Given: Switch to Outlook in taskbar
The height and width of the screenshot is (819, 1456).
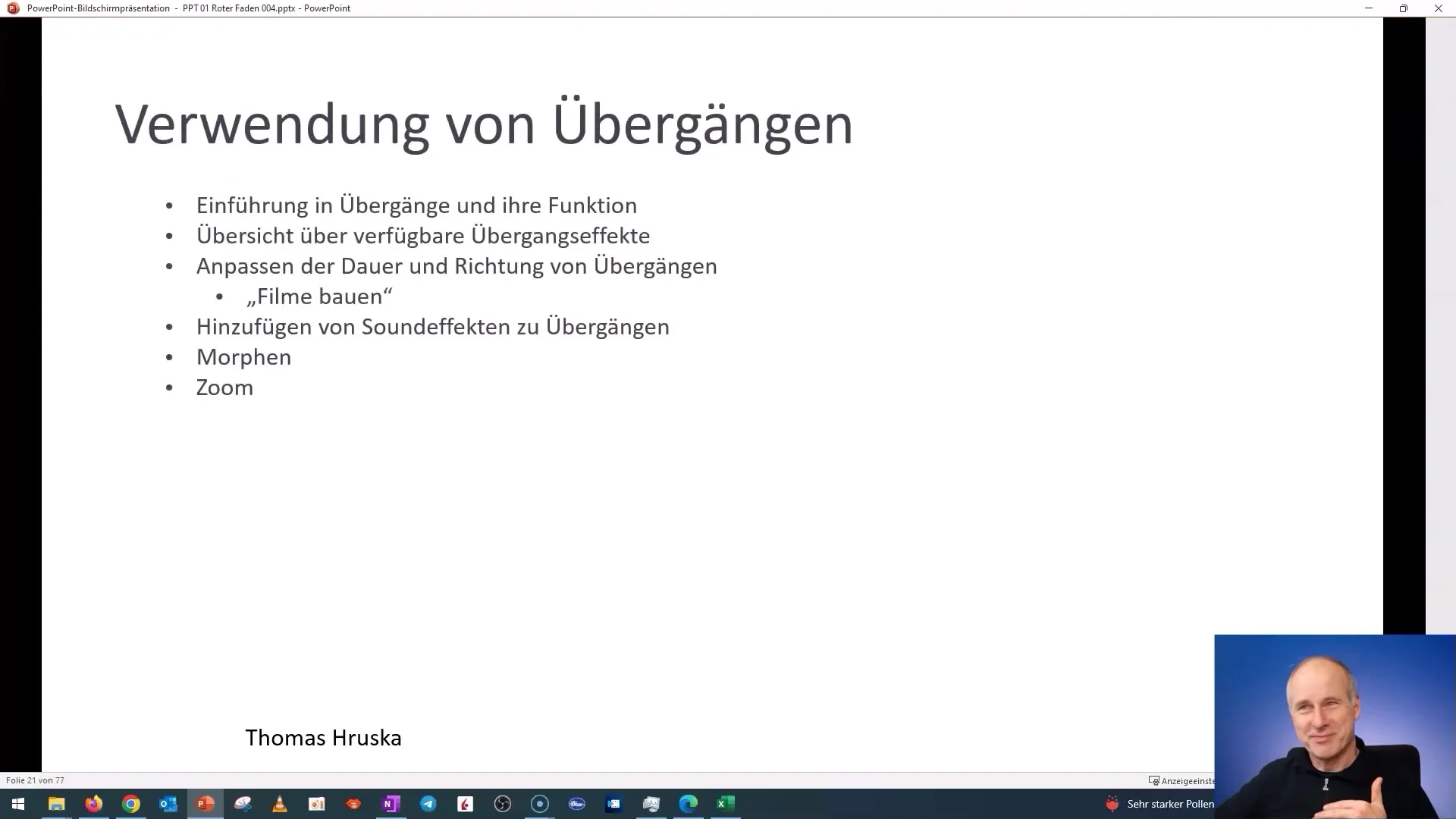Looking at the screenshot, I should click(168, 804).
